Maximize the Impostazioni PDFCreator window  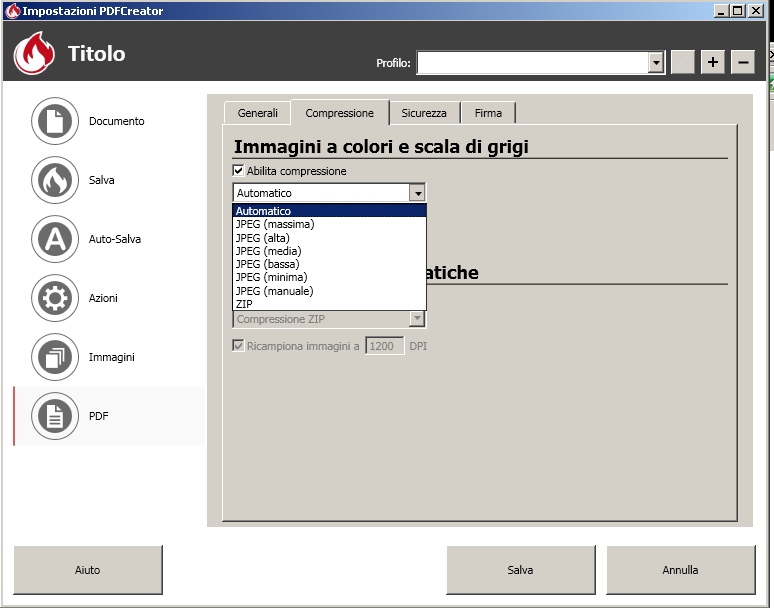738,11
